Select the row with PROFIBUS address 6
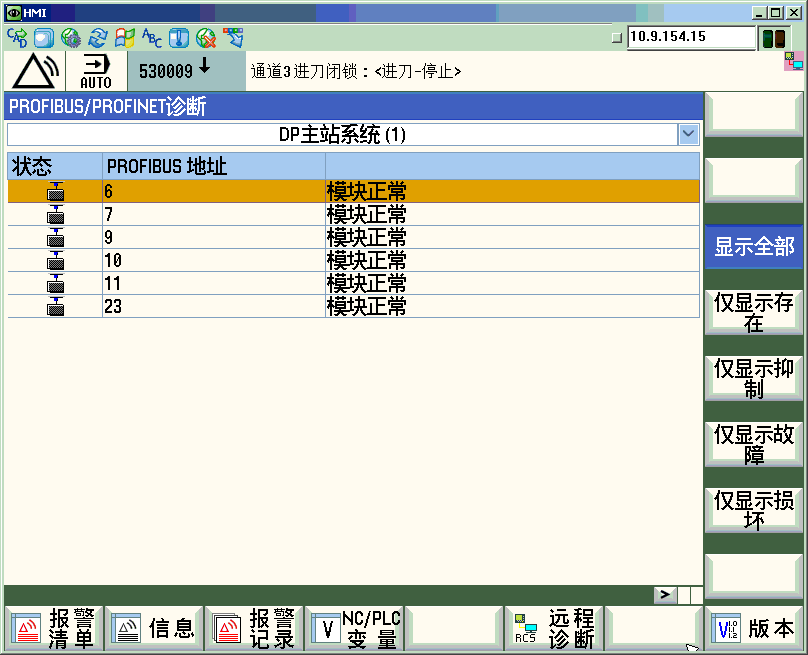 click(x=354, y=191)
